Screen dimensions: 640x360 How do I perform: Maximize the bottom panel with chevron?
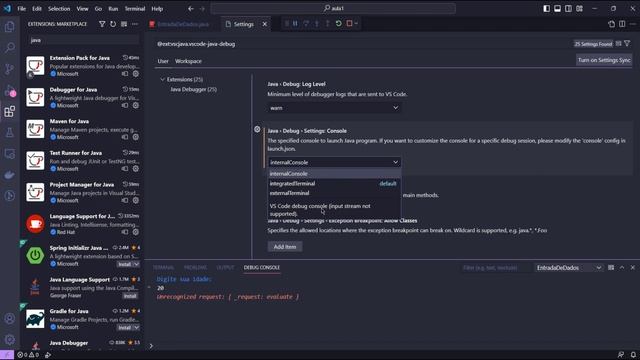pyautogui.click(x=622, y=268)
